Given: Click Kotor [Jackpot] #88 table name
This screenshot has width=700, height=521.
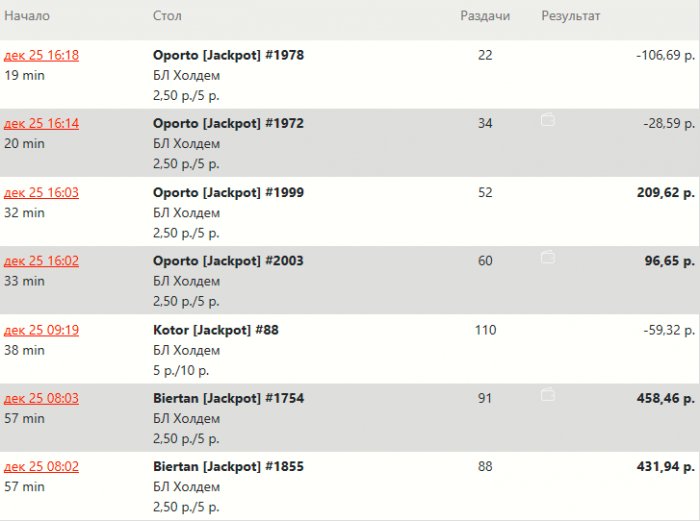Looking at the screenshot, I should [x=215, y=330].
